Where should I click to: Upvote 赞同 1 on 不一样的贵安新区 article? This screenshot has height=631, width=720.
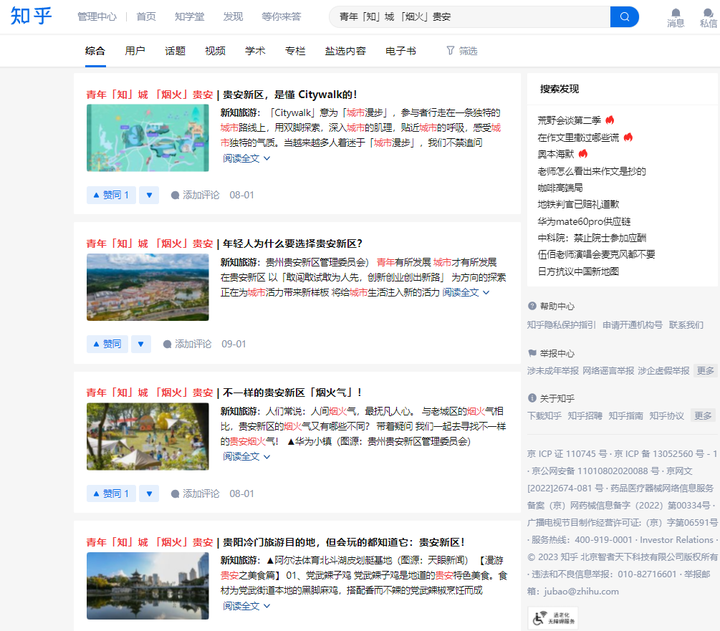[111, 494]
